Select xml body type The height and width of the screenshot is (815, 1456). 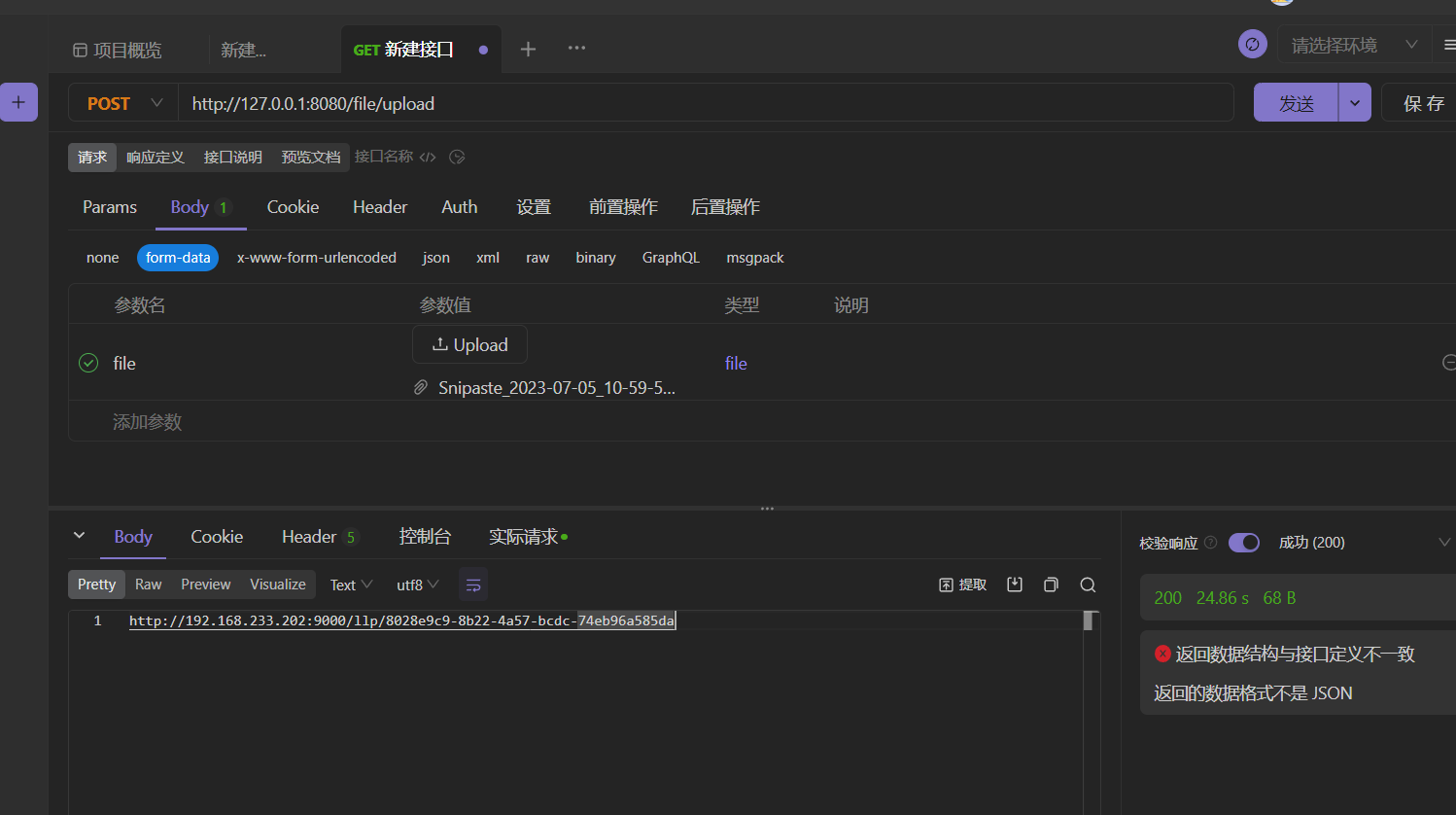pyautogui.click(x=488, y=258)
